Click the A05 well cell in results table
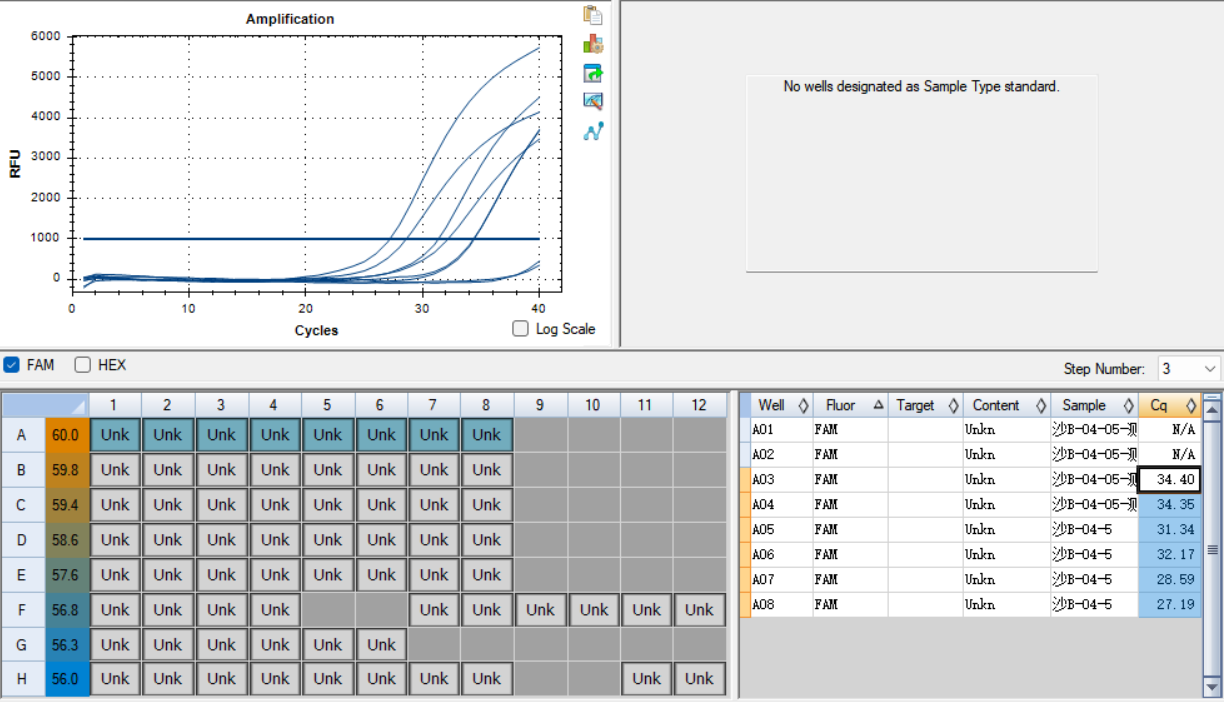Viewport: 1224px width, 702px height. coord(781,530)
